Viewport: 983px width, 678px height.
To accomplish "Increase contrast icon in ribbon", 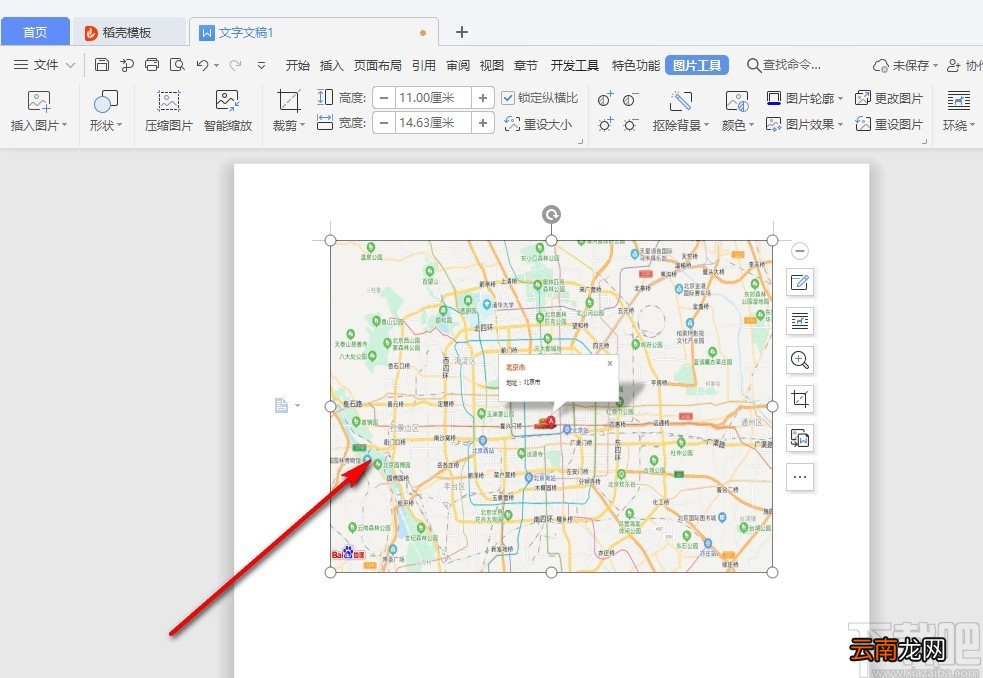I will pos(605,99).
